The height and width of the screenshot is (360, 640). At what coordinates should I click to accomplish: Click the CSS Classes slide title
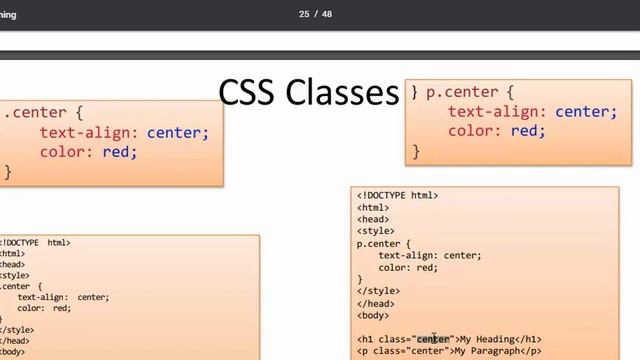point(309,92)
